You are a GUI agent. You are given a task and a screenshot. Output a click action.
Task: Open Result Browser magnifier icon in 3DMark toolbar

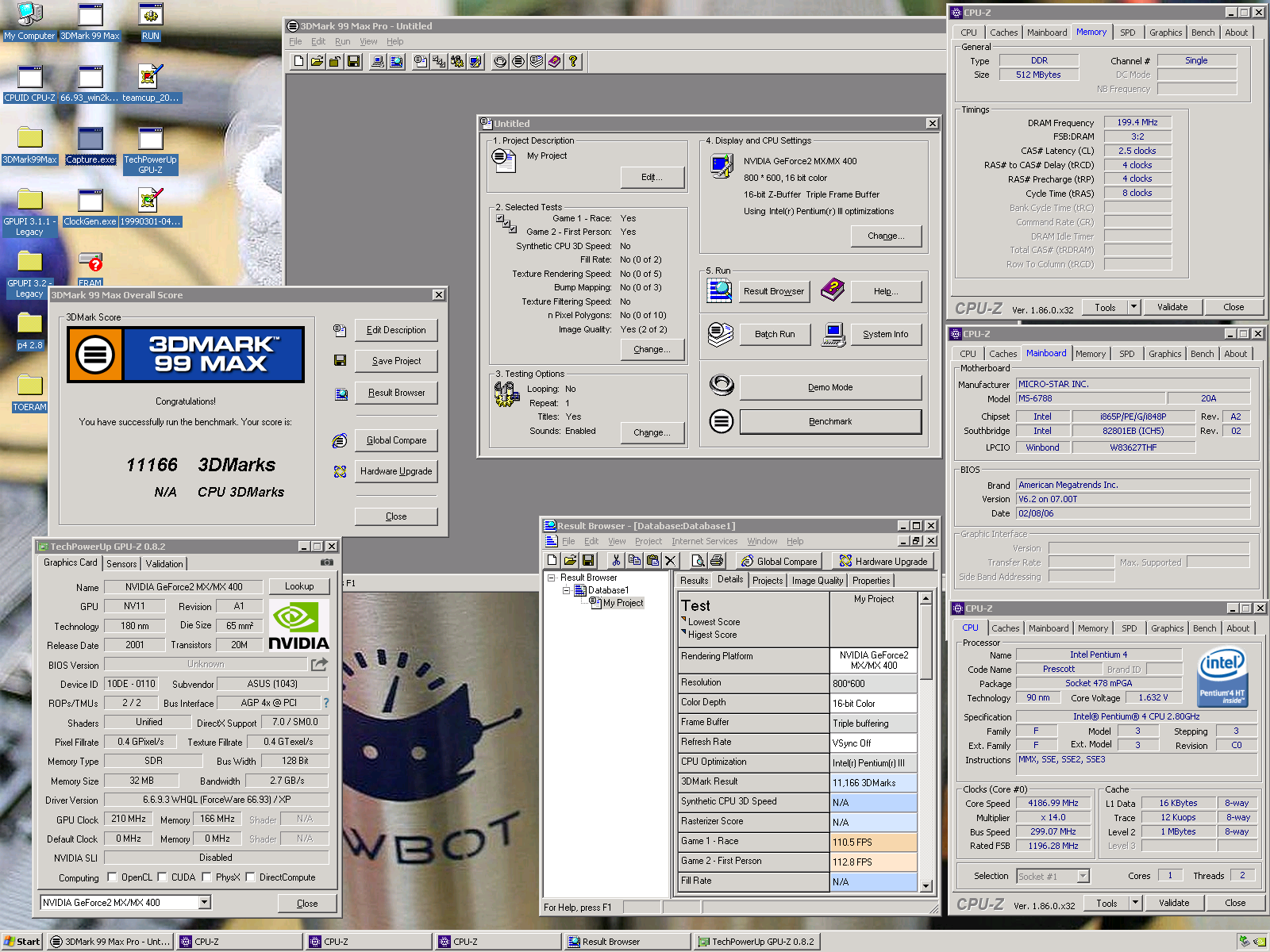pos(396,61)
